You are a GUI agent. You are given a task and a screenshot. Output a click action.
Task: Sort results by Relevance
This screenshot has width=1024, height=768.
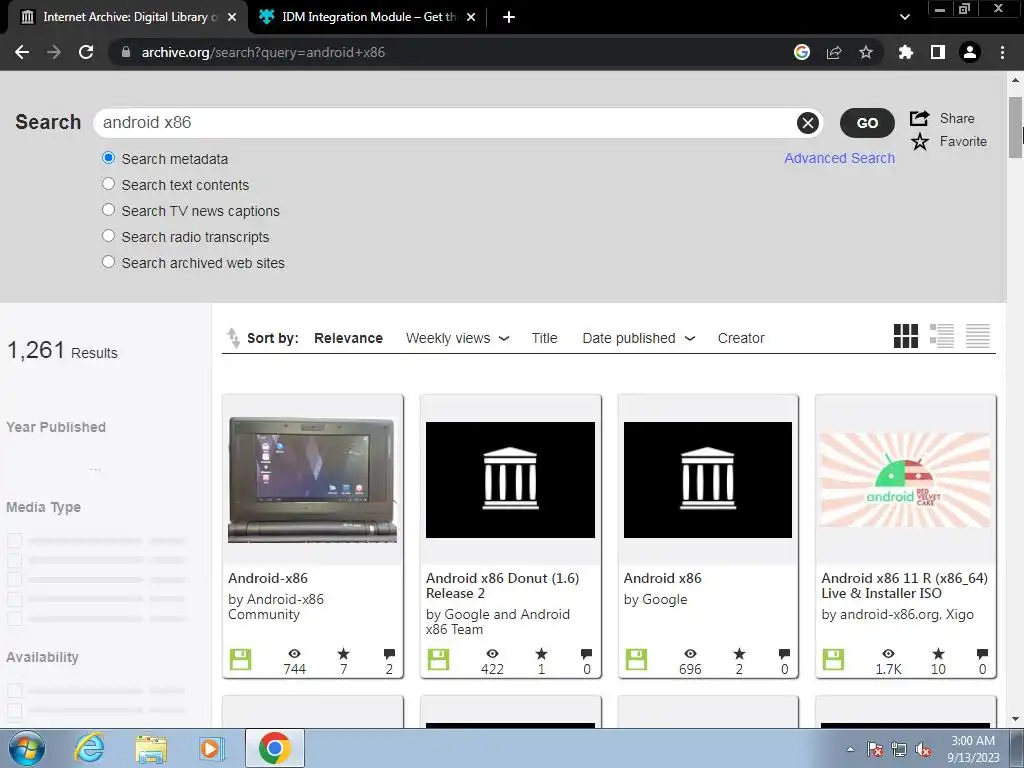point(348,338)
